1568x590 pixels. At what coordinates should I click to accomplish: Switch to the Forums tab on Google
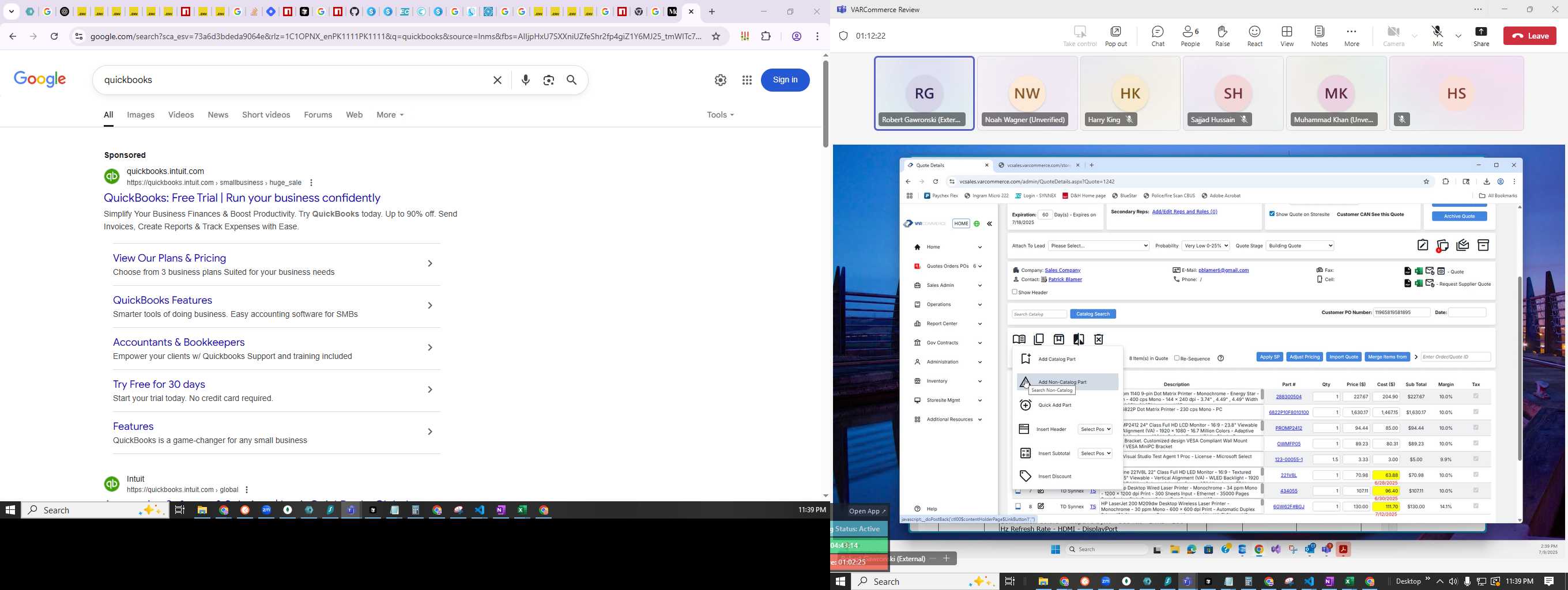tap(318, 115)
